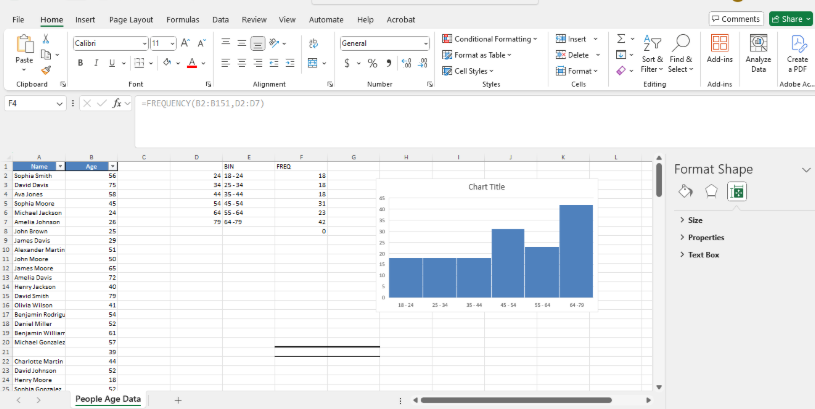
Task: Switch to the Page Layout tab
Action: 131,19
